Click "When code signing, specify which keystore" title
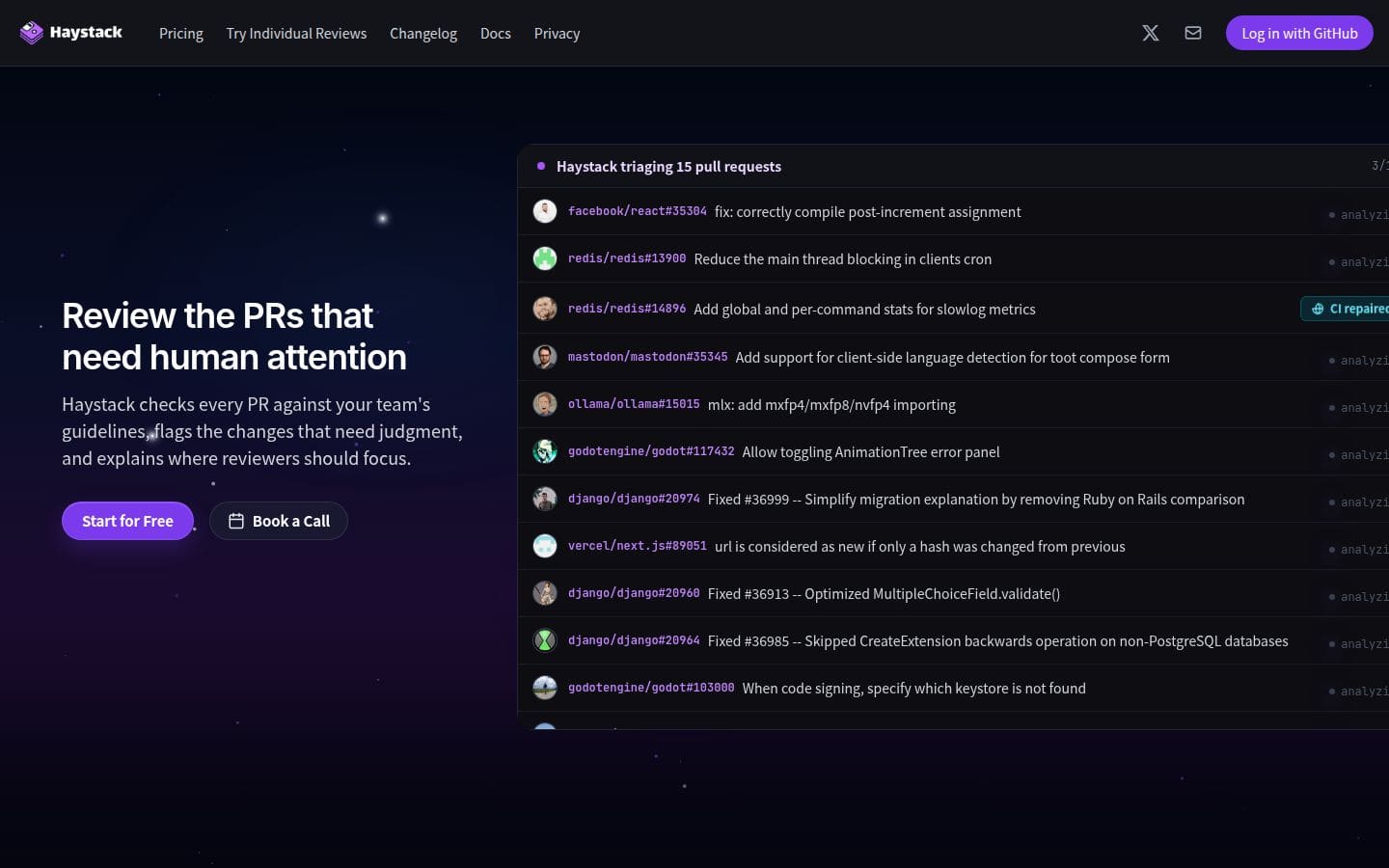The height and width of the screenshot is (868, 1389). 914,689
